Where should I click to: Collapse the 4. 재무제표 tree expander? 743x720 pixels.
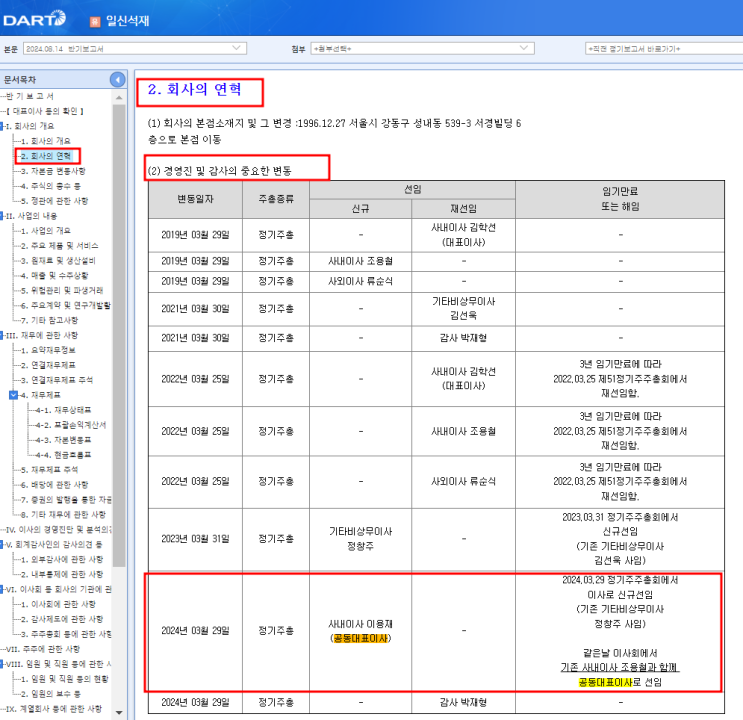(x=14, y=395)
